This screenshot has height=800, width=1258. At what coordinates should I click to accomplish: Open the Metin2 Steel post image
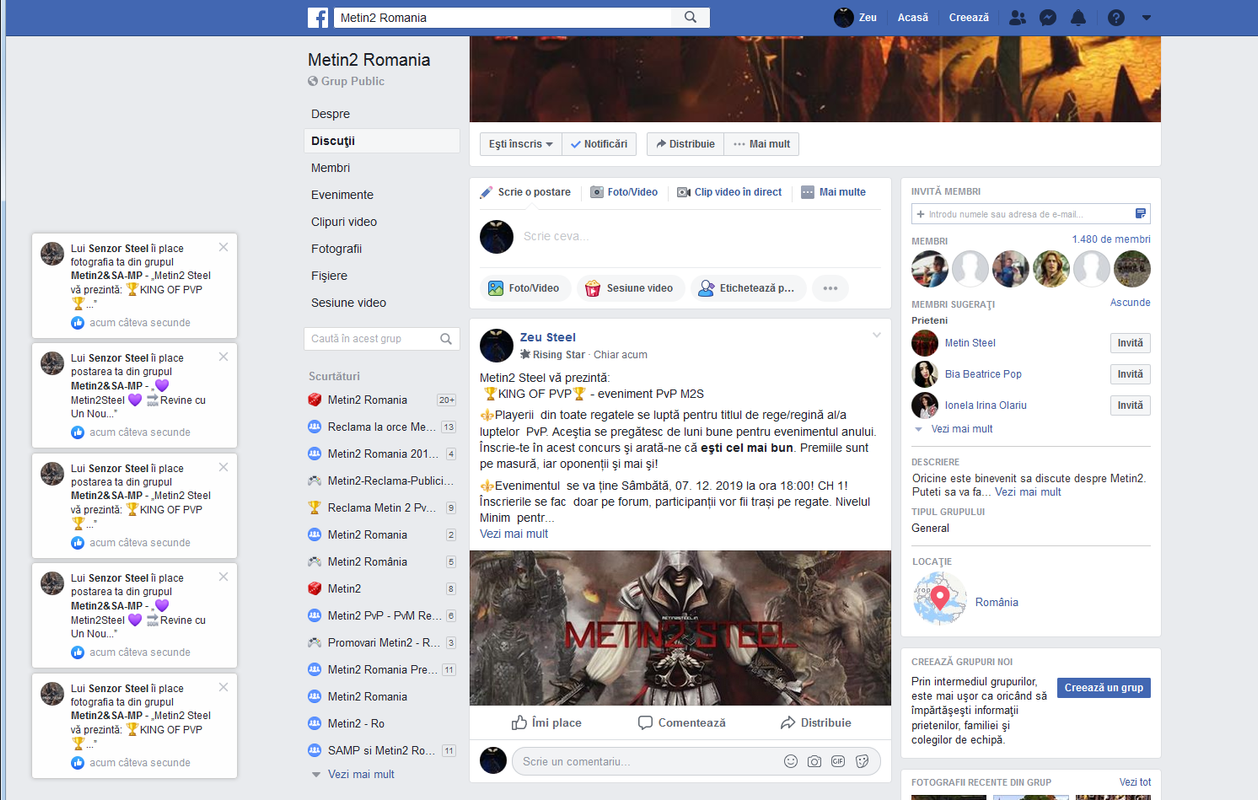[680, 628]
